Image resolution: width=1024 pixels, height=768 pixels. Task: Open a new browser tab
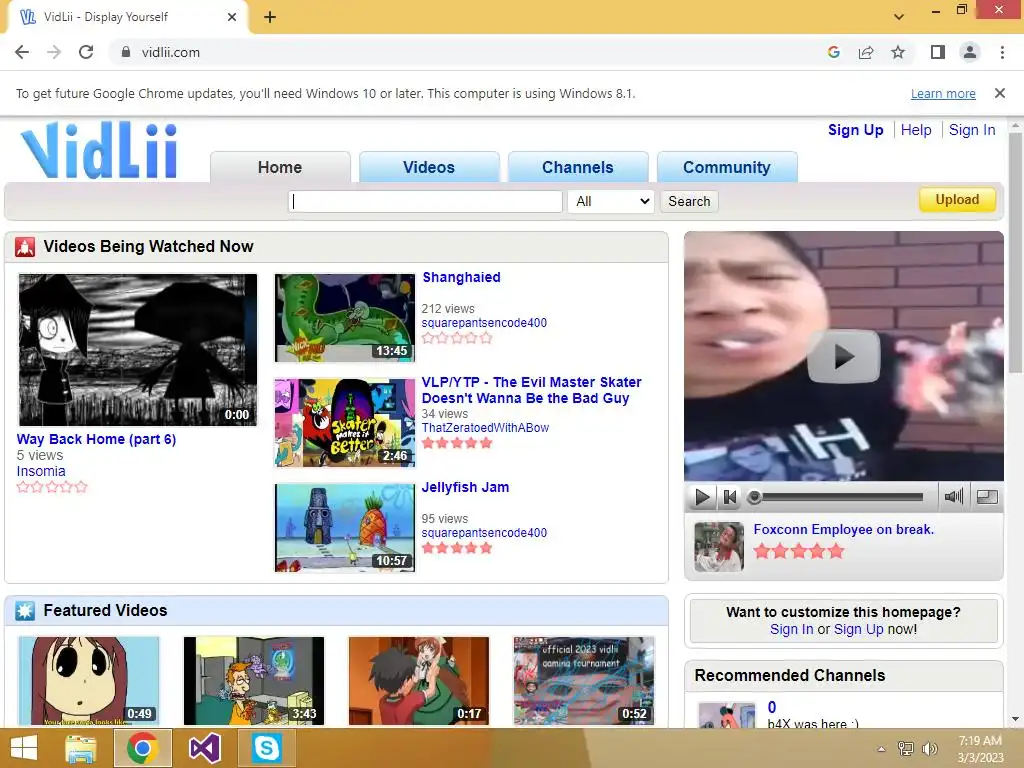click(270, 17)
